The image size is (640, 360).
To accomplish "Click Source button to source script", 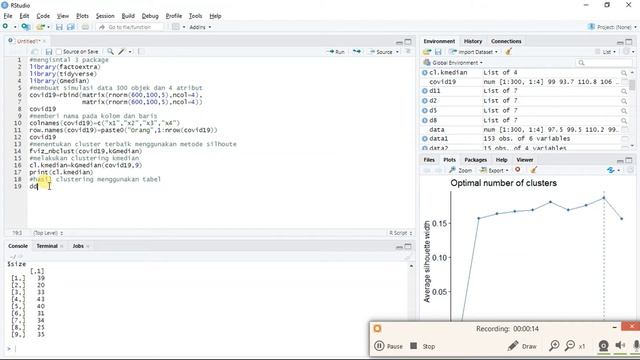I will tap(380, 52).
